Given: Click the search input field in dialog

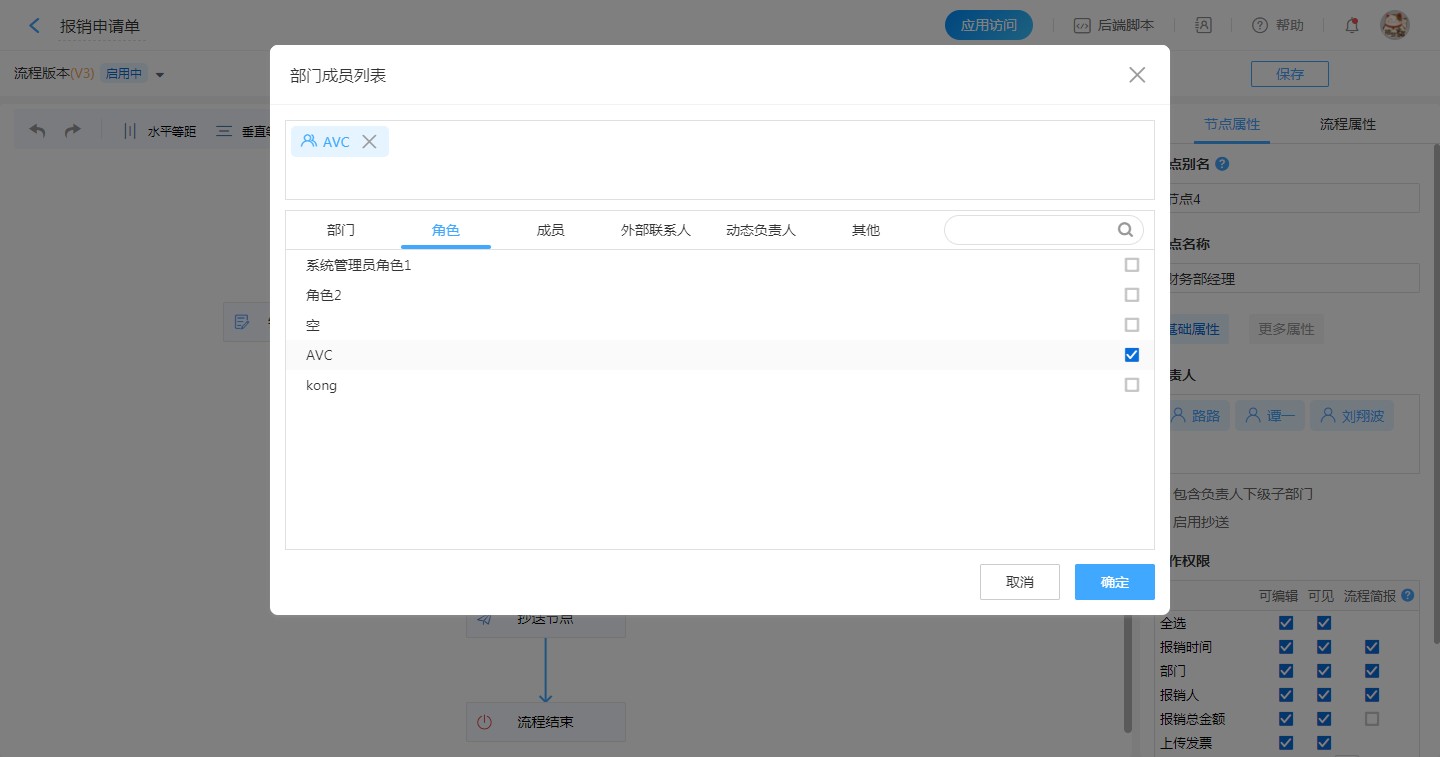Looking at the screenshot, I should 1030,230.
